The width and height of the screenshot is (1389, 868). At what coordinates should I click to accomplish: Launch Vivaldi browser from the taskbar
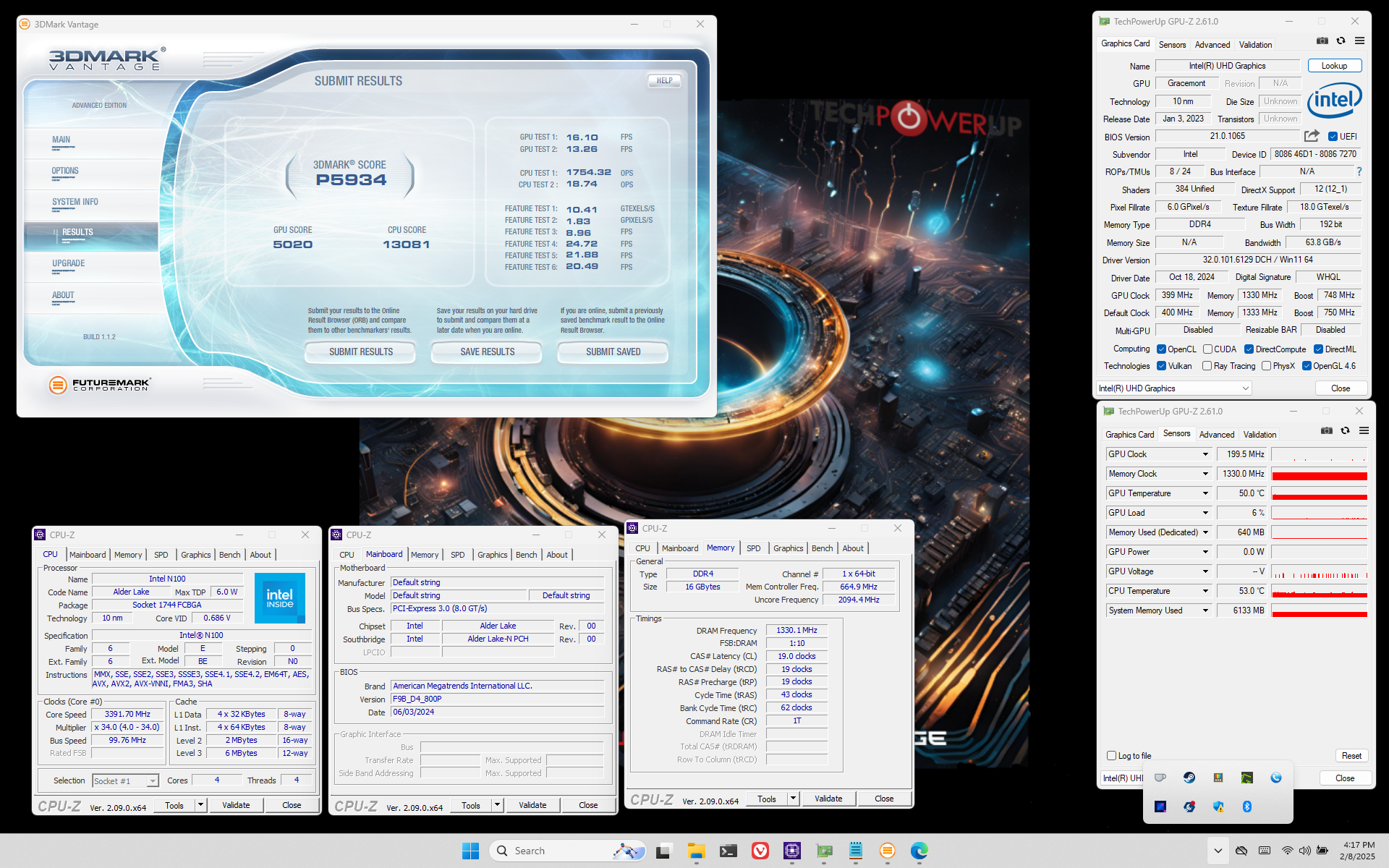(760, 851)
